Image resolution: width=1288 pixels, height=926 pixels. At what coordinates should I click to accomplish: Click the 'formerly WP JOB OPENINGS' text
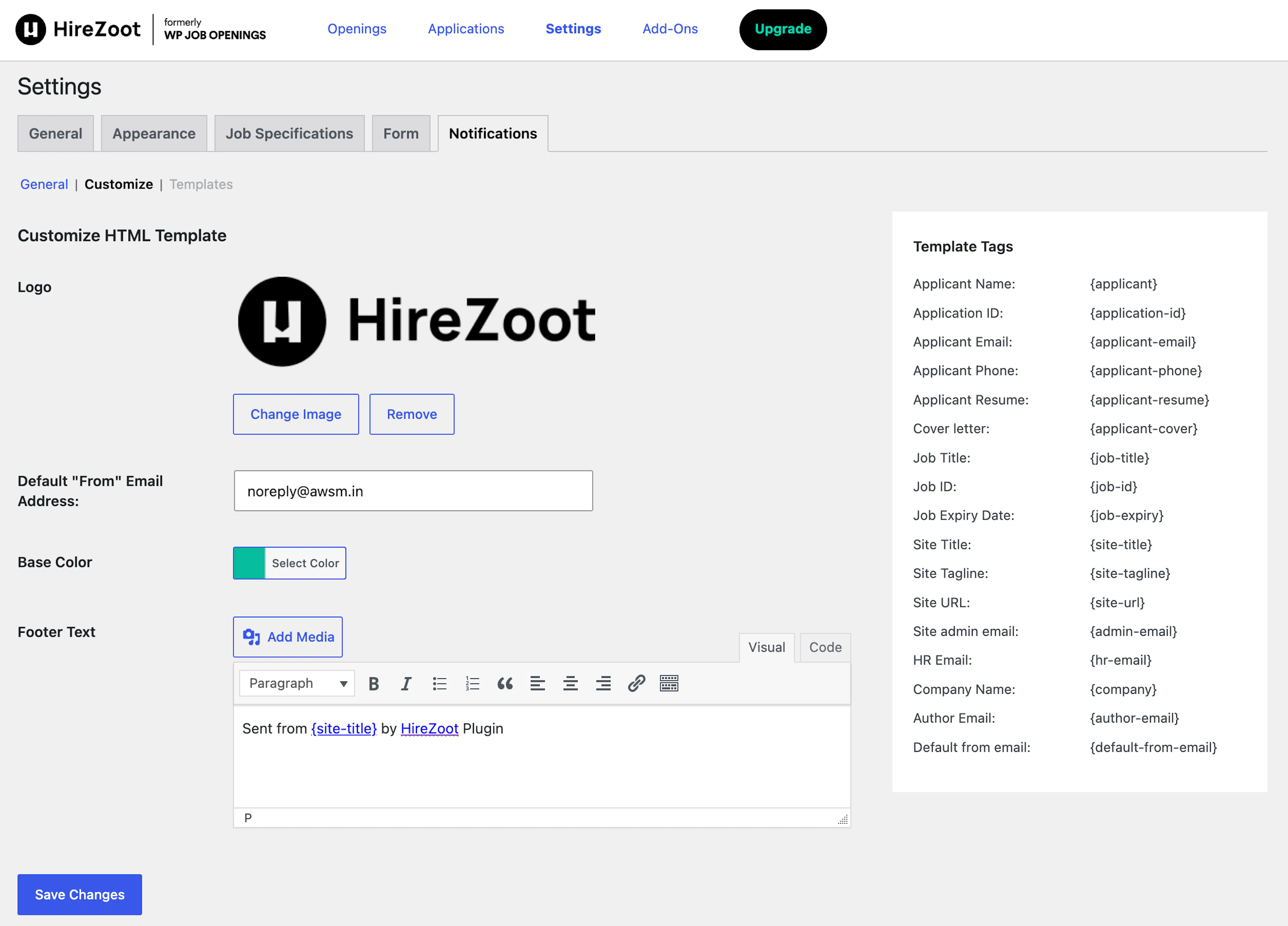click(x=215, y=29)
